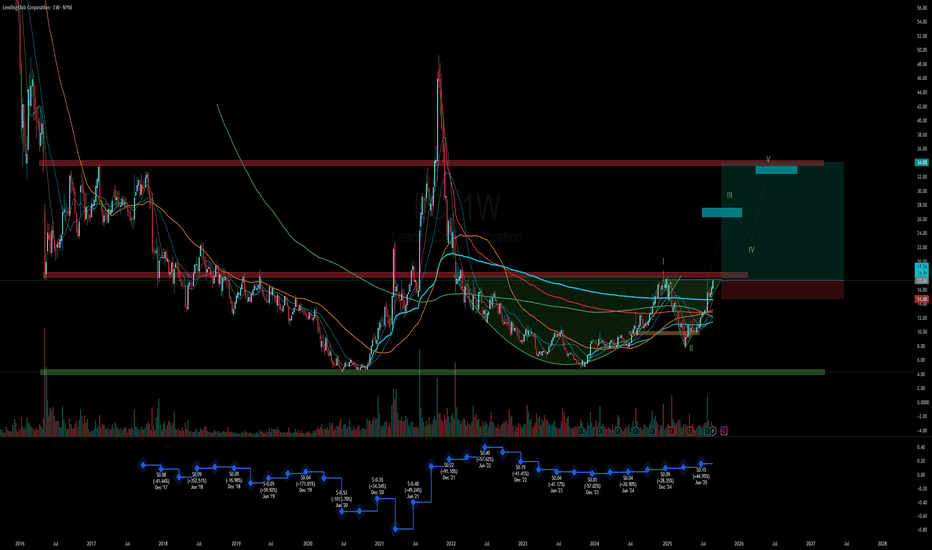Viewport: 932px width, 550px height.
Task: Click the 2016 label on the time axis
Action: 20,543
